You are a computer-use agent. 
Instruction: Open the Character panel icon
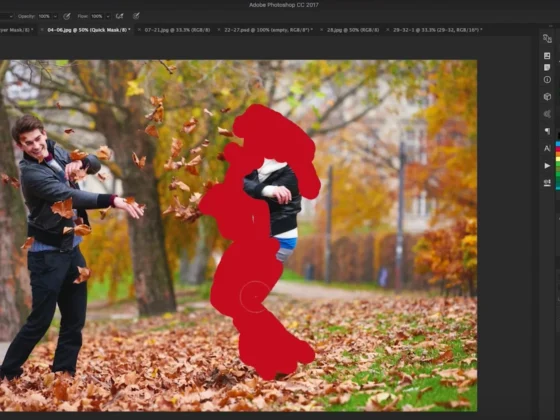click(x=547, y=148)
